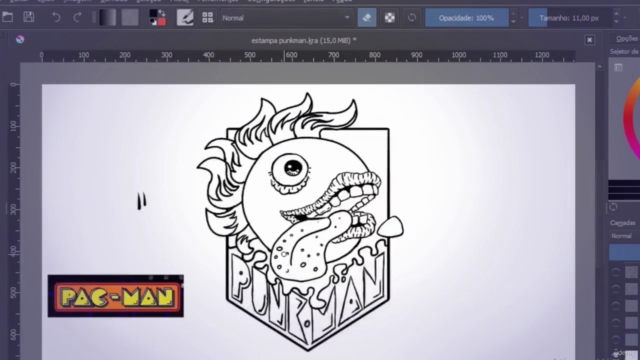
Task: Click the color history strip
Action: pyautogui.click(x=624, y=190)
